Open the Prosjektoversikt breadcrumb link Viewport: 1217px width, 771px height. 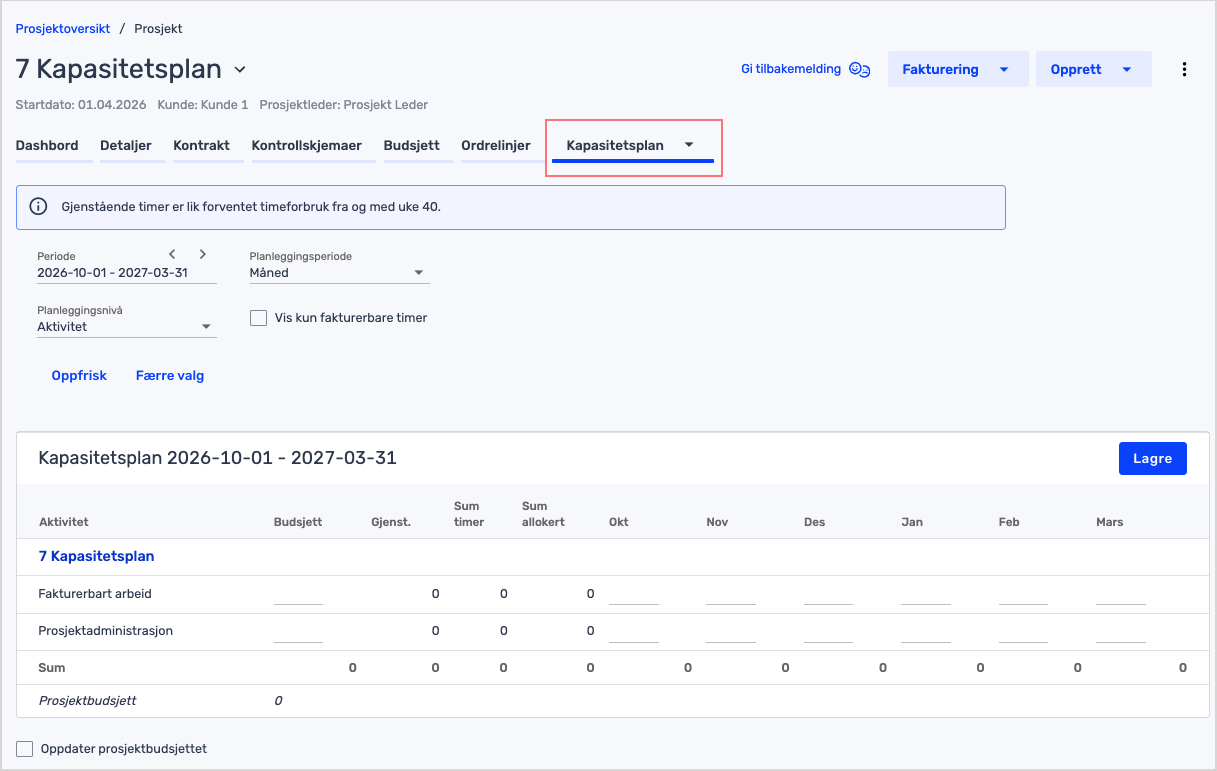(x=63, y=29)
